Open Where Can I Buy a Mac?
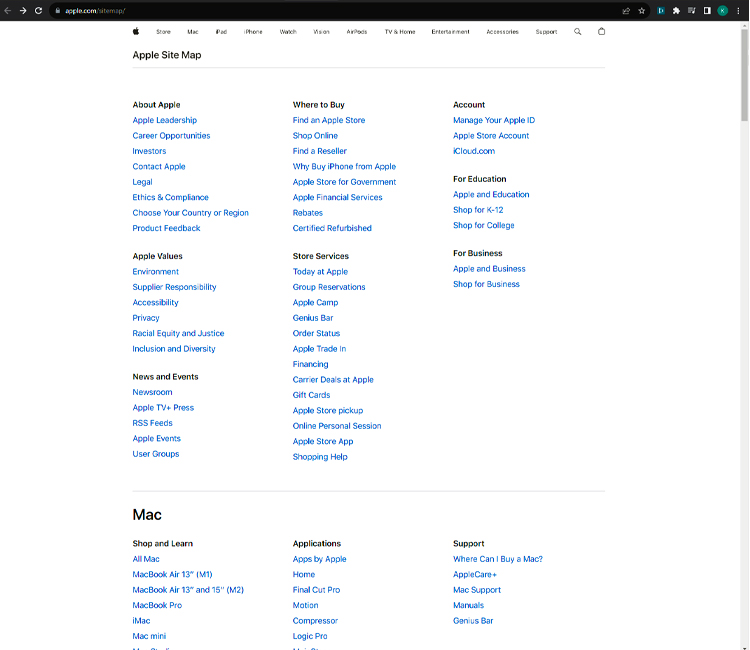The image size is (750, 650). 497,559
